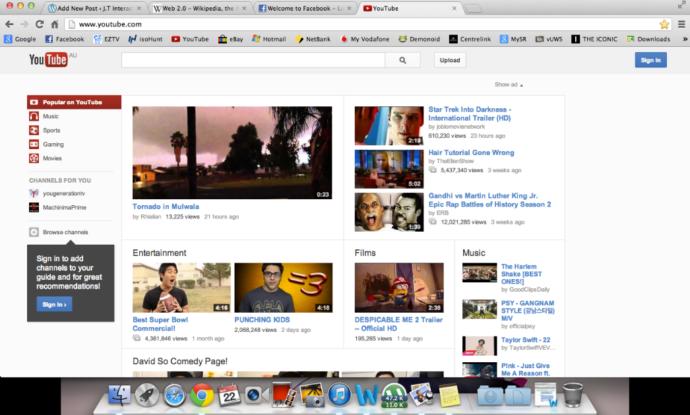This screenshot has height=415, width=690.
Task: Open DESPICABLE ME 2 Trailer link
Action: [399, 324]
